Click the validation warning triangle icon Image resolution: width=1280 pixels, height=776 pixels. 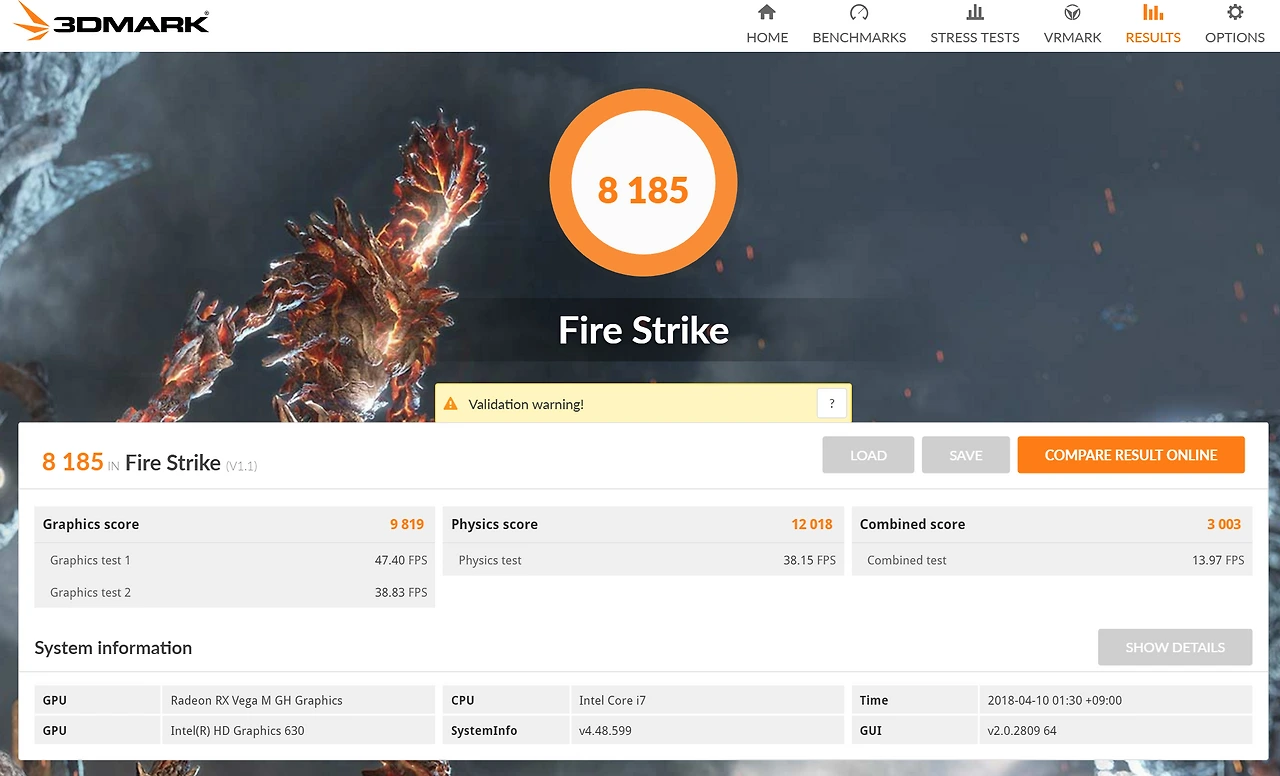[450, 404]
